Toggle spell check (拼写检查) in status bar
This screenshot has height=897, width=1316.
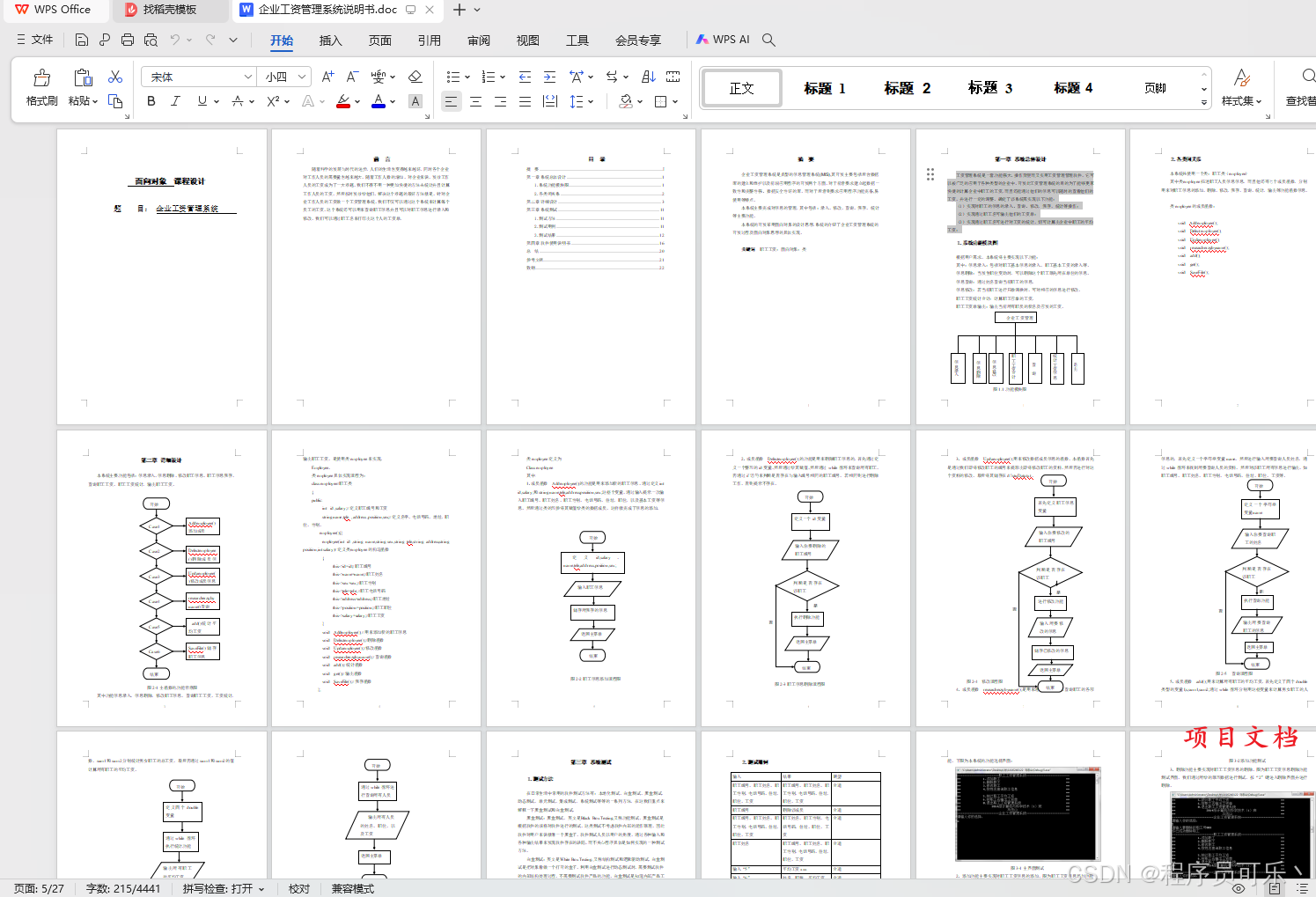(x=224, y=888)
